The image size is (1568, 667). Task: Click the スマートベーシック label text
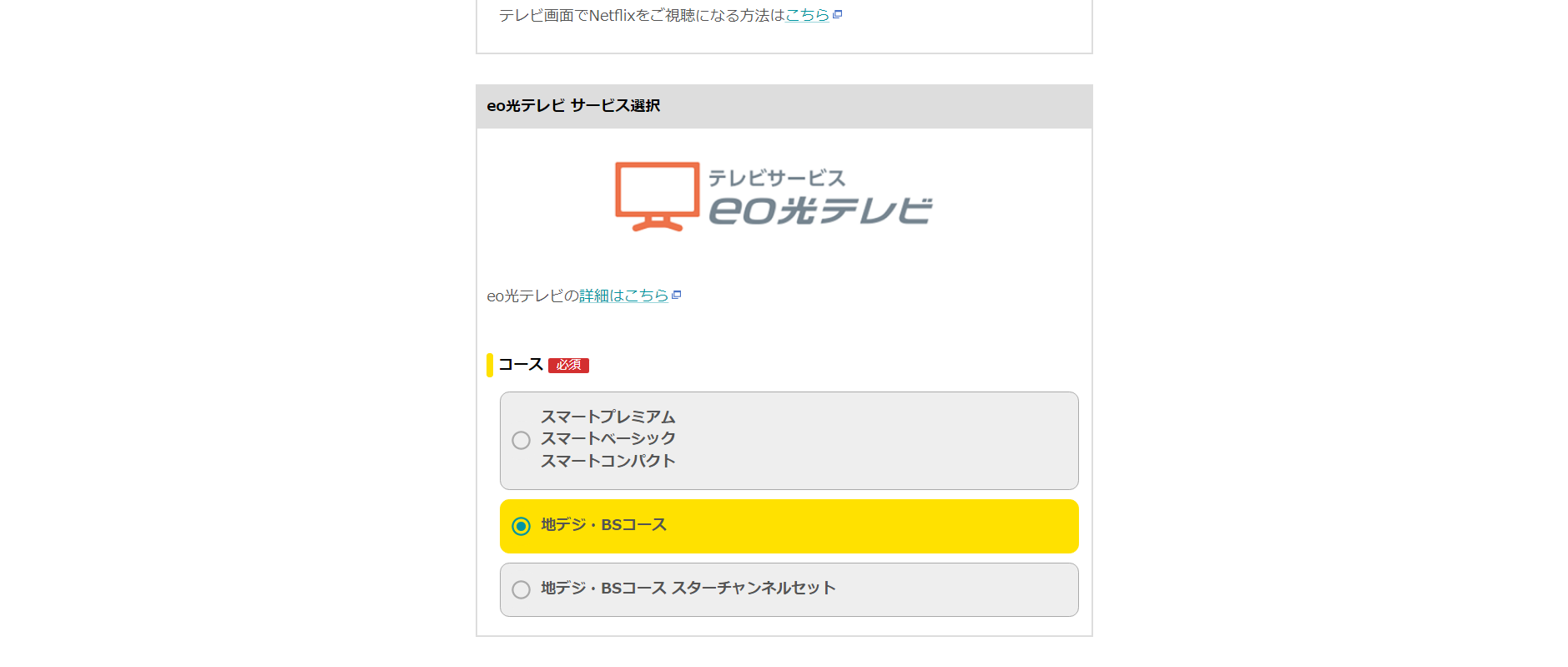point(608,438)
